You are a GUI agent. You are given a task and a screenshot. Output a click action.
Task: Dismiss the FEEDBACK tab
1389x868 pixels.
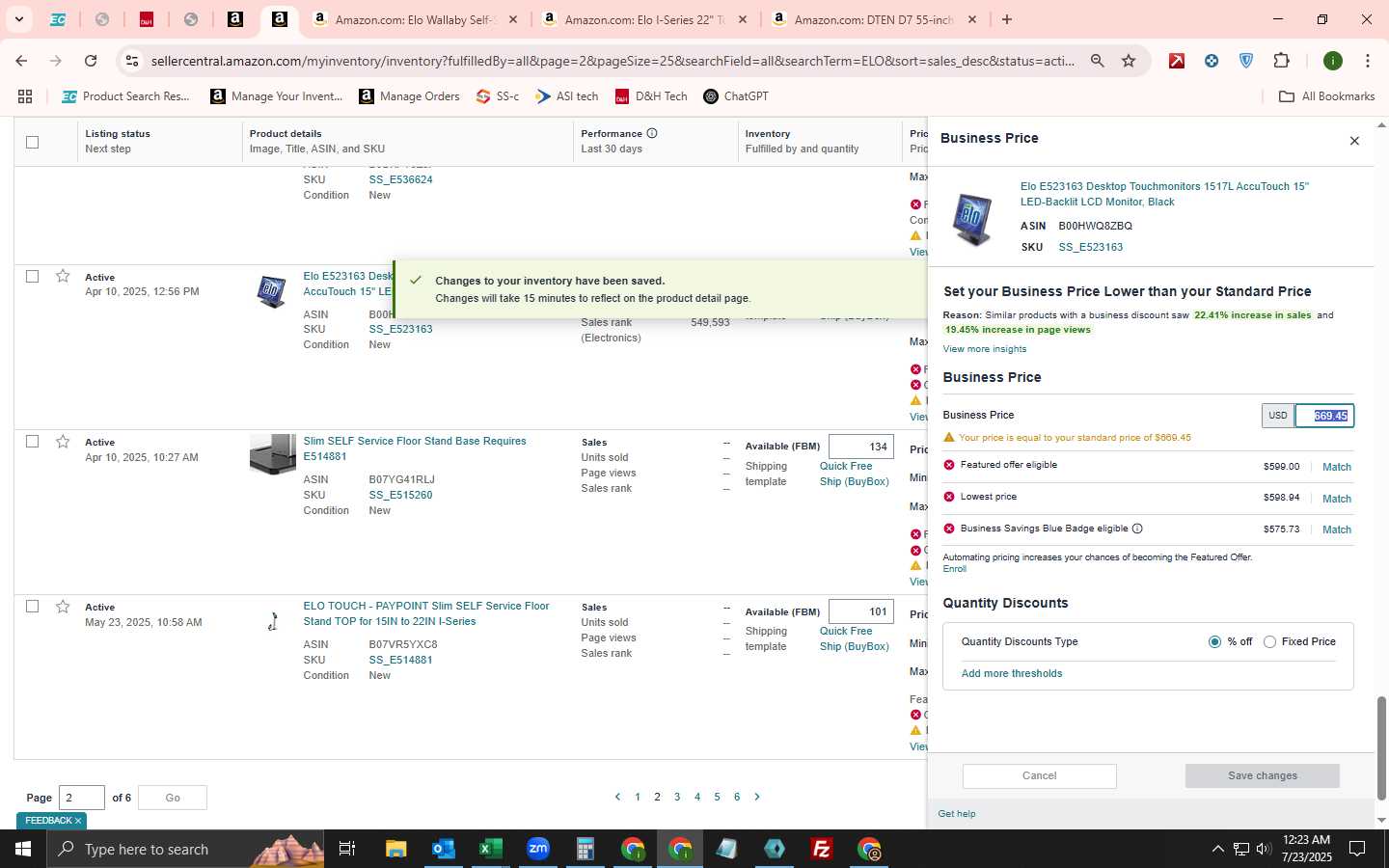tap(78, 821)
